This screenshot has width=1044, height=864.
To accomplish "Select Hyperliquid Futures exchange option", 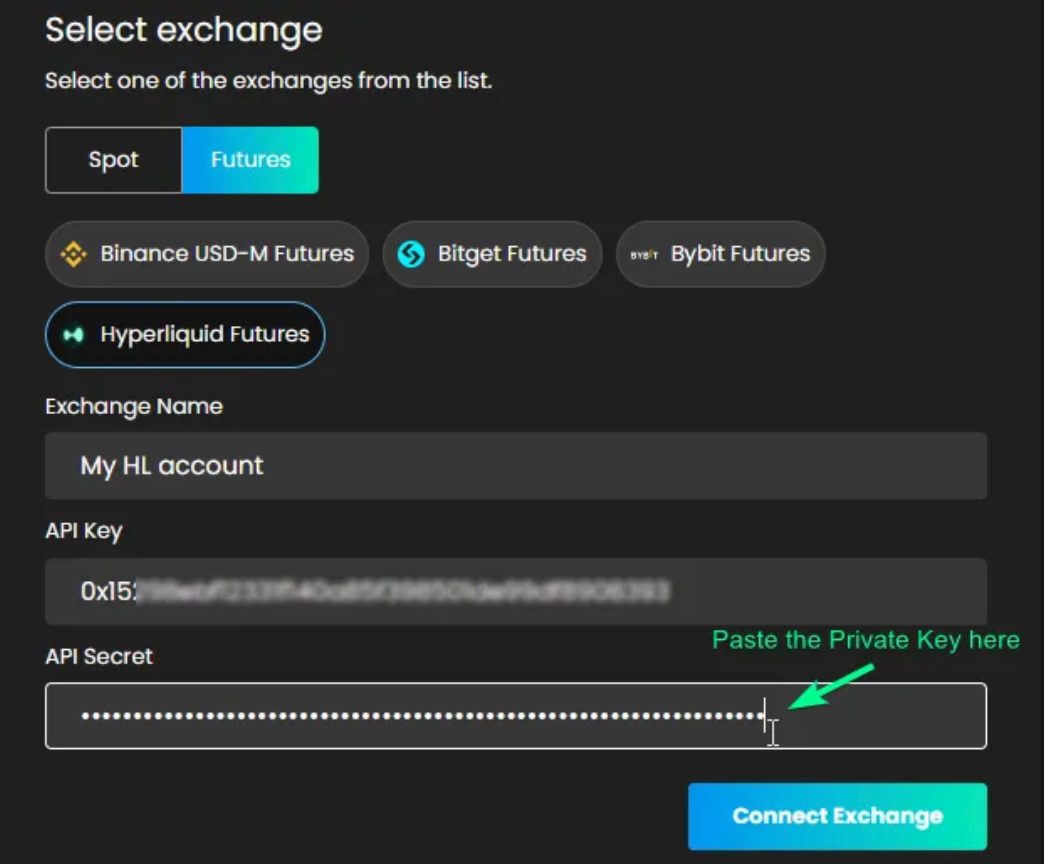I will 185,335.
